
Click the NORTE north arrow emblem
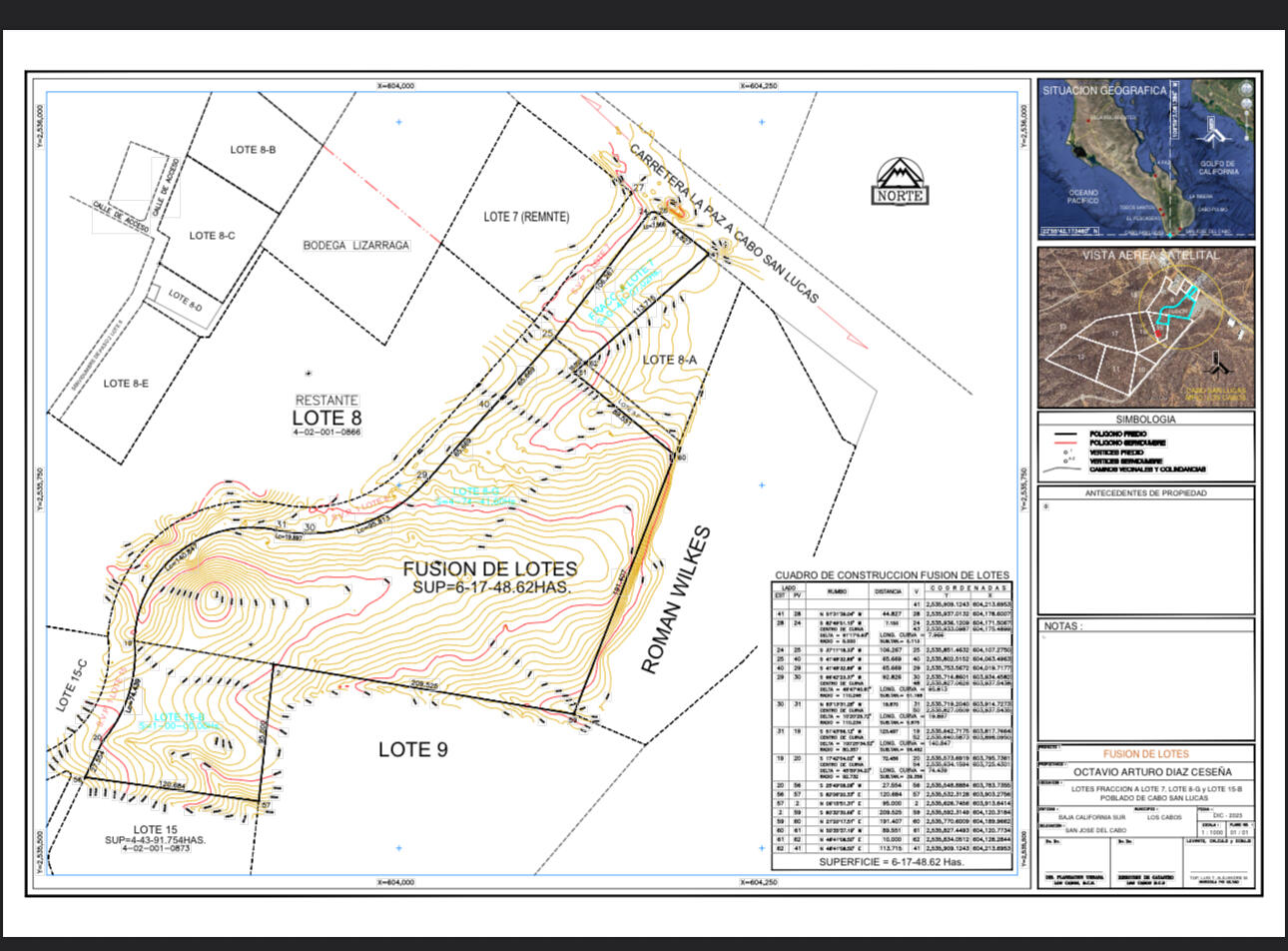pyautogui.click(x=900, y=182)
